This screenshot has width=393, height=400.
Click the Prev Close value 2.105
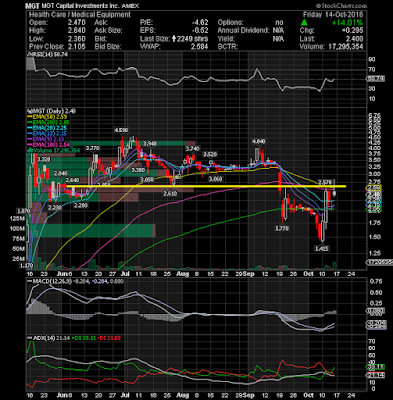76,46
